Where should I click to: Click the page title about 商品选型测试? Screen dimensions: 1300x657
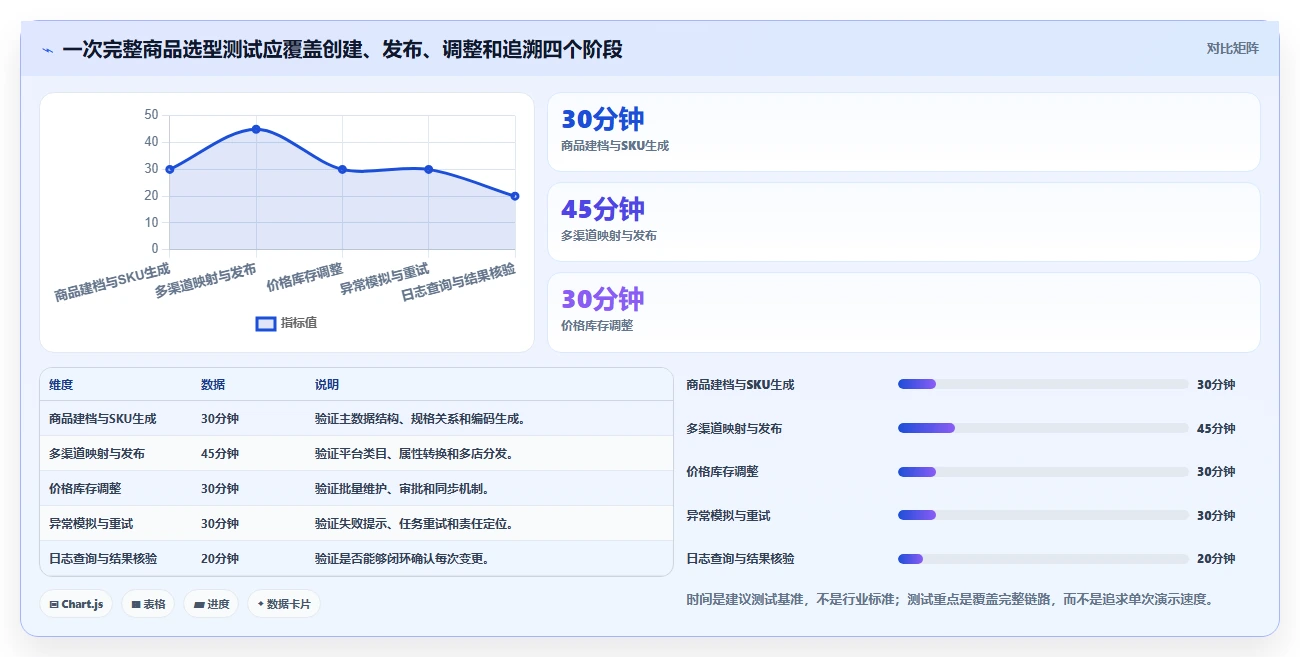point(342,49)
